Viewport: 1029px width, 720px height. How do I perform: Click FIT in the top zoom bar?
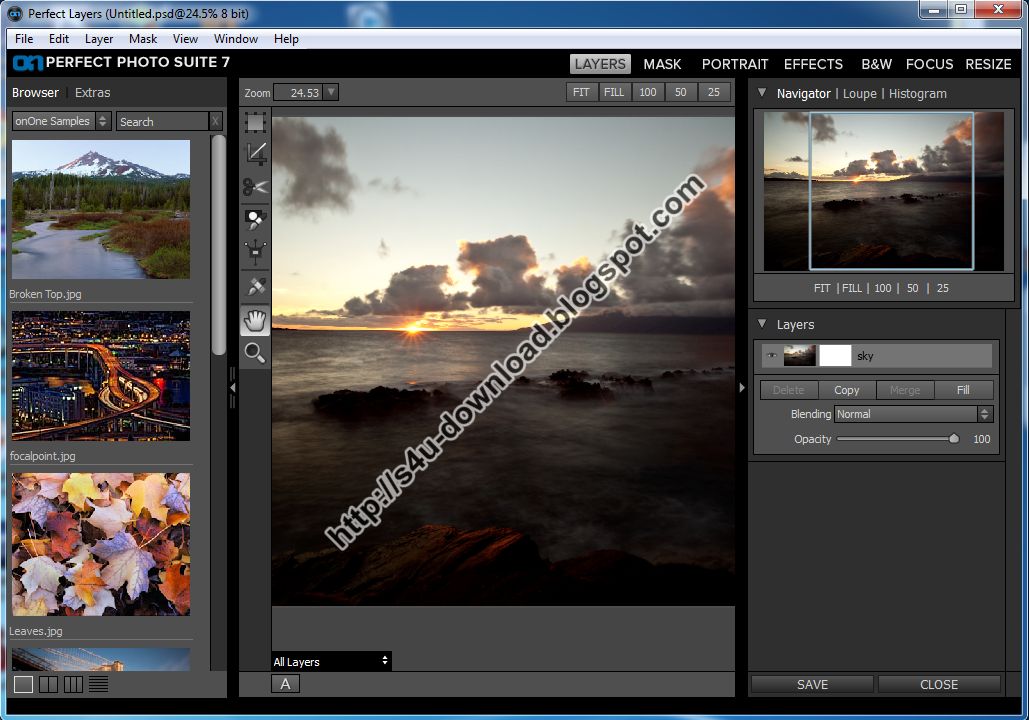coord(581,92)
